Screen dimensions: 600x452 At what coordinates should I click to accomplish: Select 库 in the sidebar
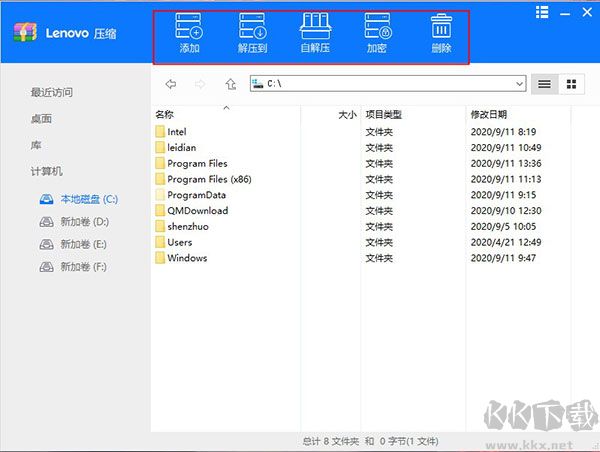pyautogui.click(x=36, y=145)
